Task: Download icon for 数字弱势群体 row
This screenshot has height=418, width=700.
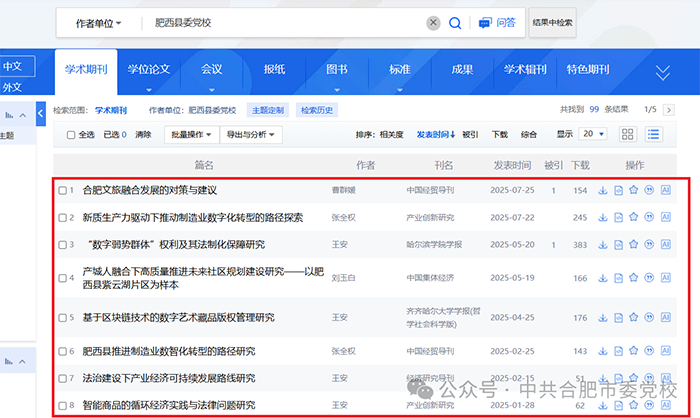Action: [603, 245]
